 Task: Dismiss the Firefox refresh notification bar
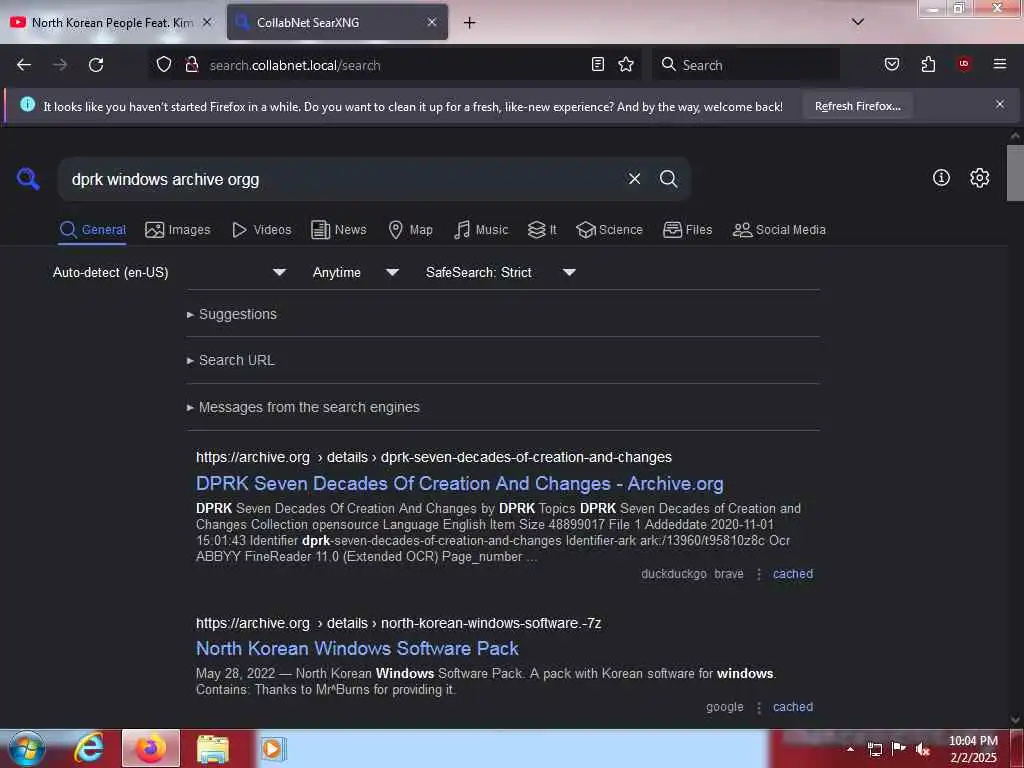1000,104
